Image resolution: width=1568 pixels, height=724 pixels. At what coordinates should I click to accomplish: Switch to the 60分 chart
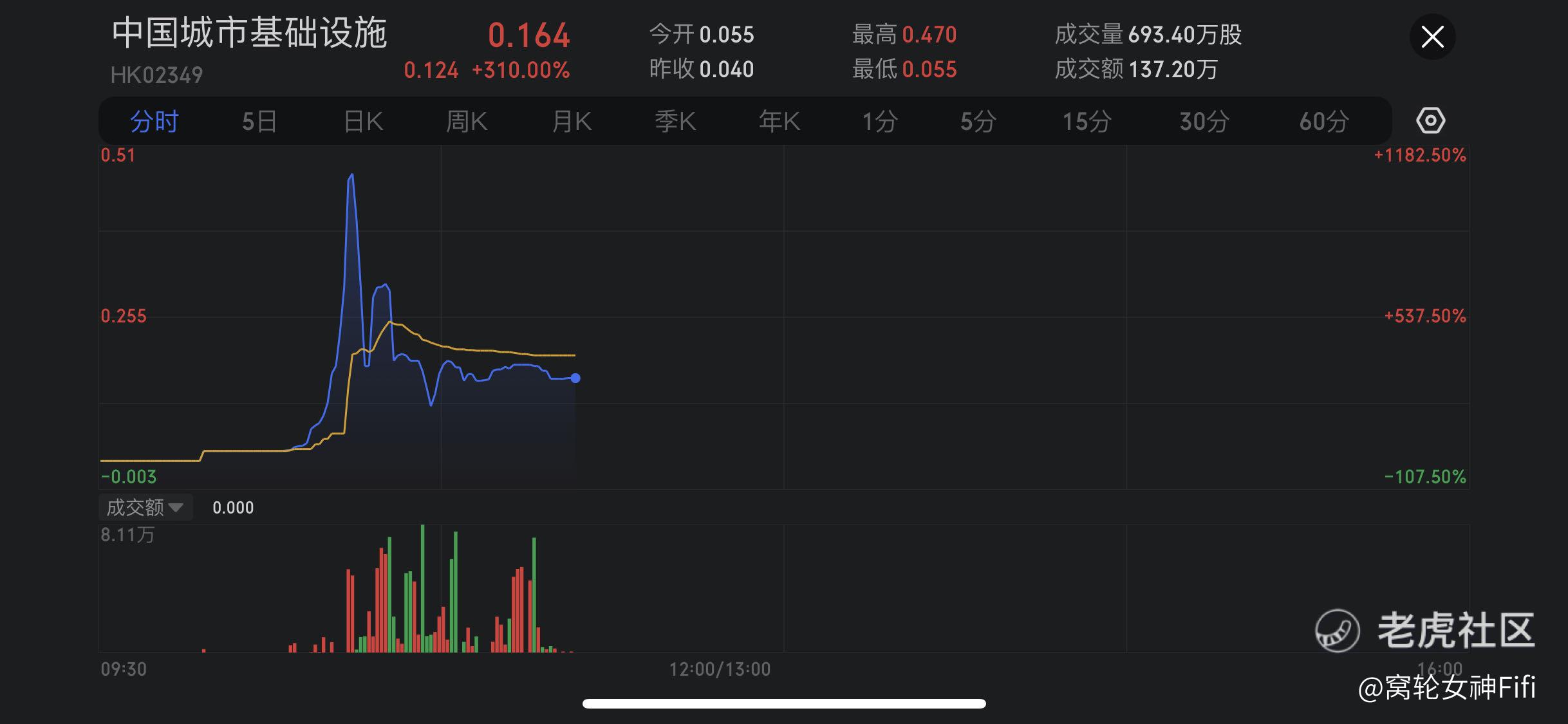click(1324, 121)
